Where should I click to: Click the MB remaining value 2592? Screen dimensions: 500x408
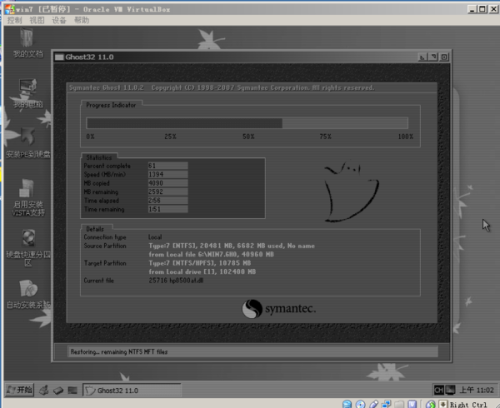pyautogui.click(x=168, y=192)
